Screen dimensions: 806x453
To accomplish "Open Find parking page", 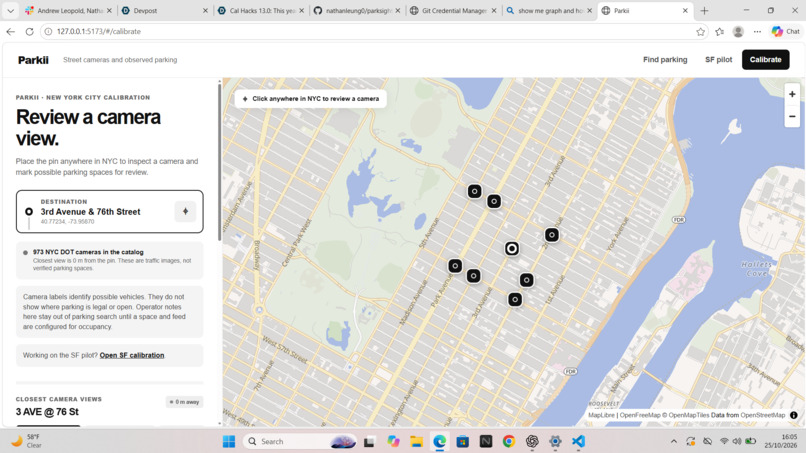I will (x=665, y=60).
